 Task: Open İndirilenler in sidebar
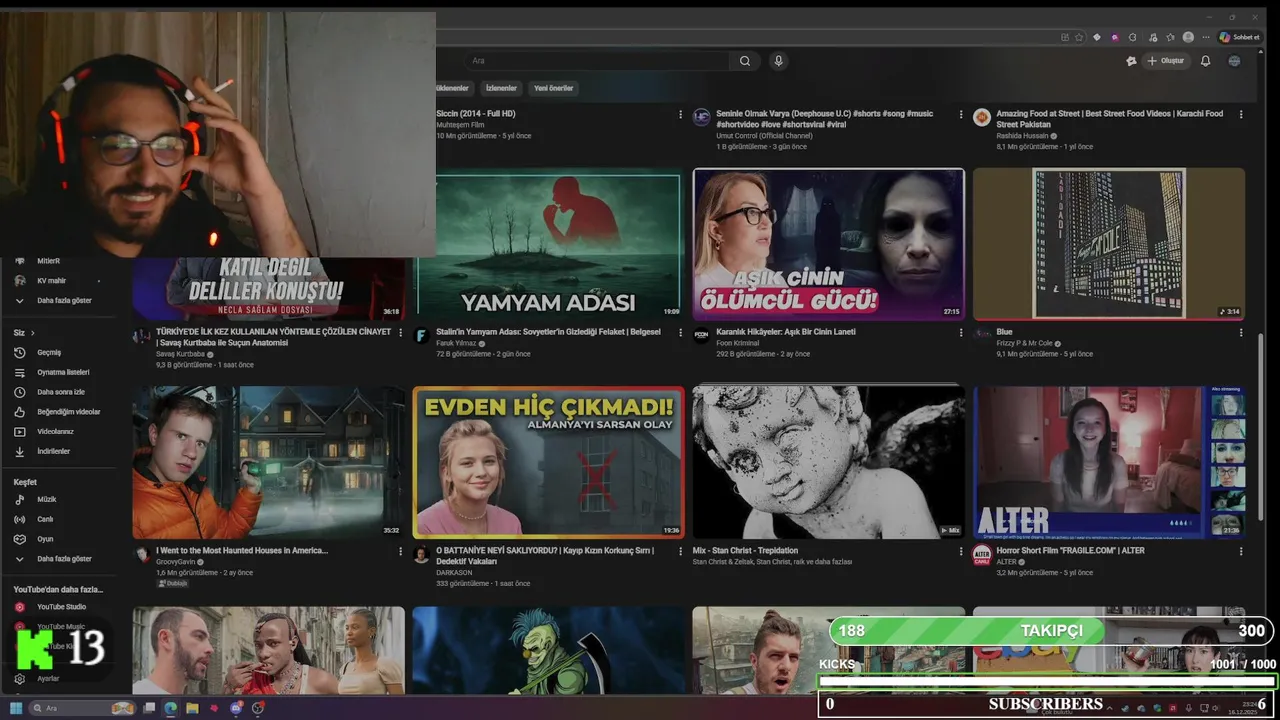tap(60, 452)
